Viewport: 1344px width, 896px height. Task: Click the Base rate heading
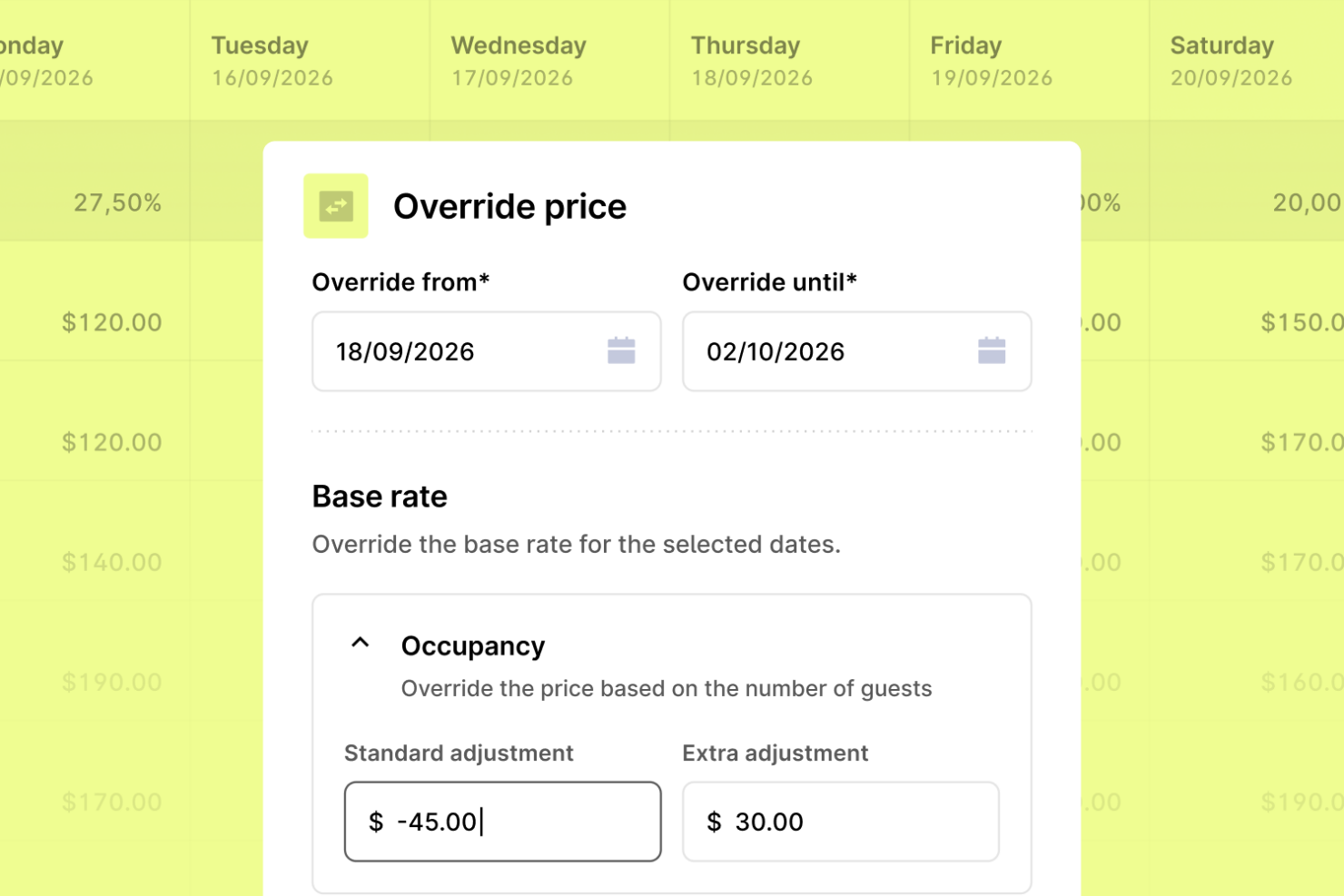380,497
